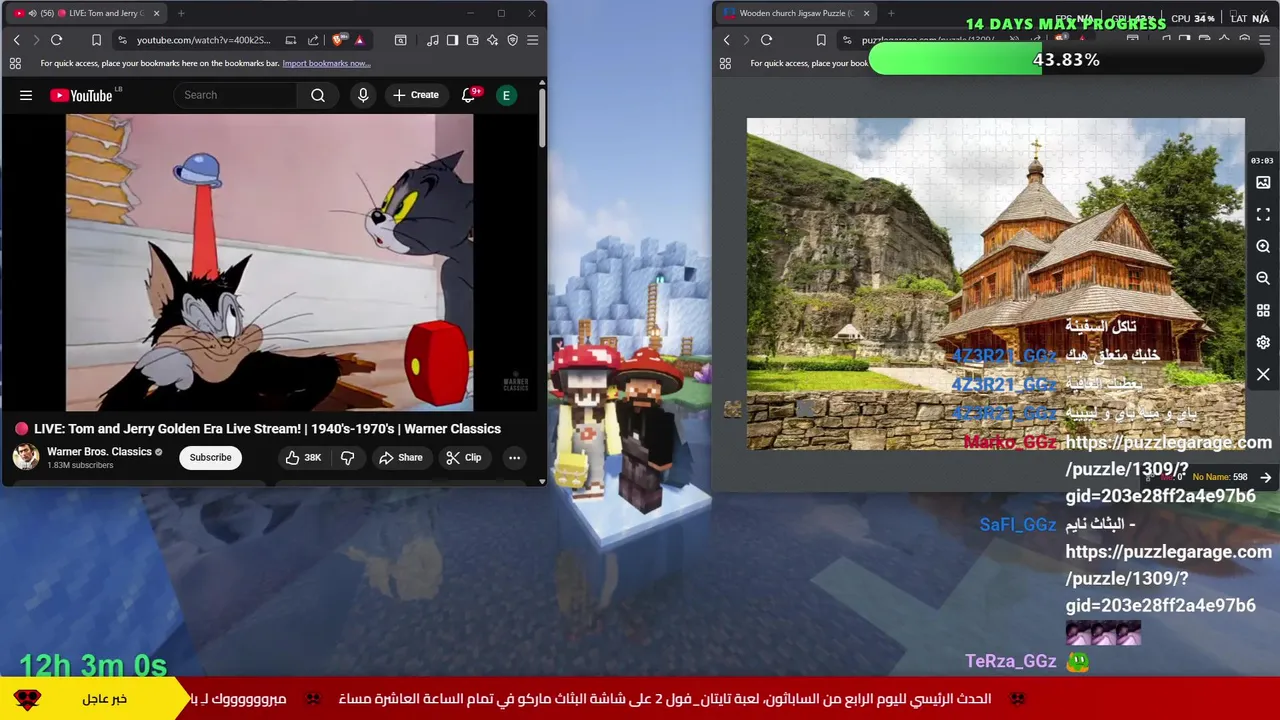Zoom out on the jigsaw puzzle

click(1263, 279)
